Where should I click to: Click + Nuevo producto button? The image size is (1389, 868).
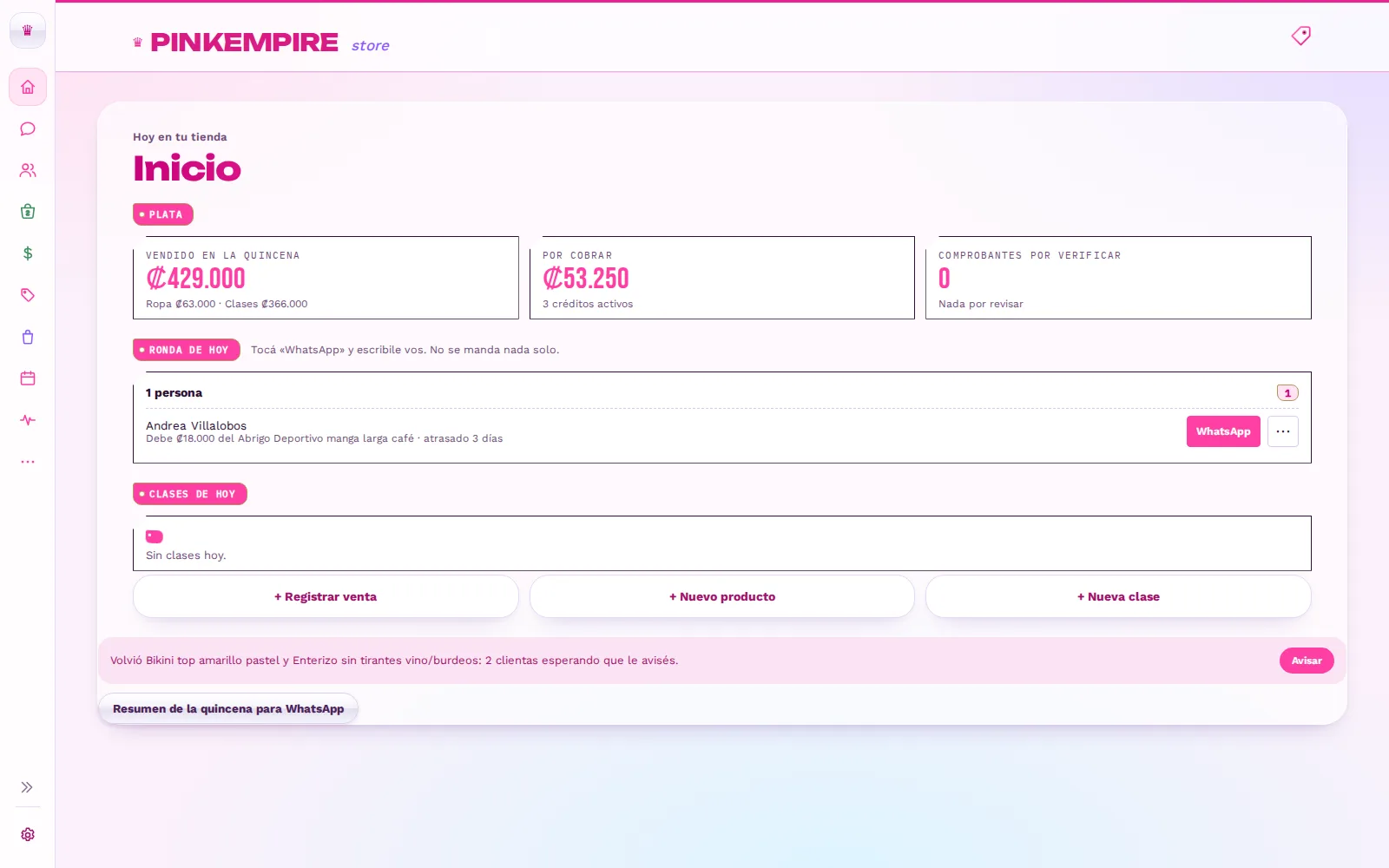(722, 596)
